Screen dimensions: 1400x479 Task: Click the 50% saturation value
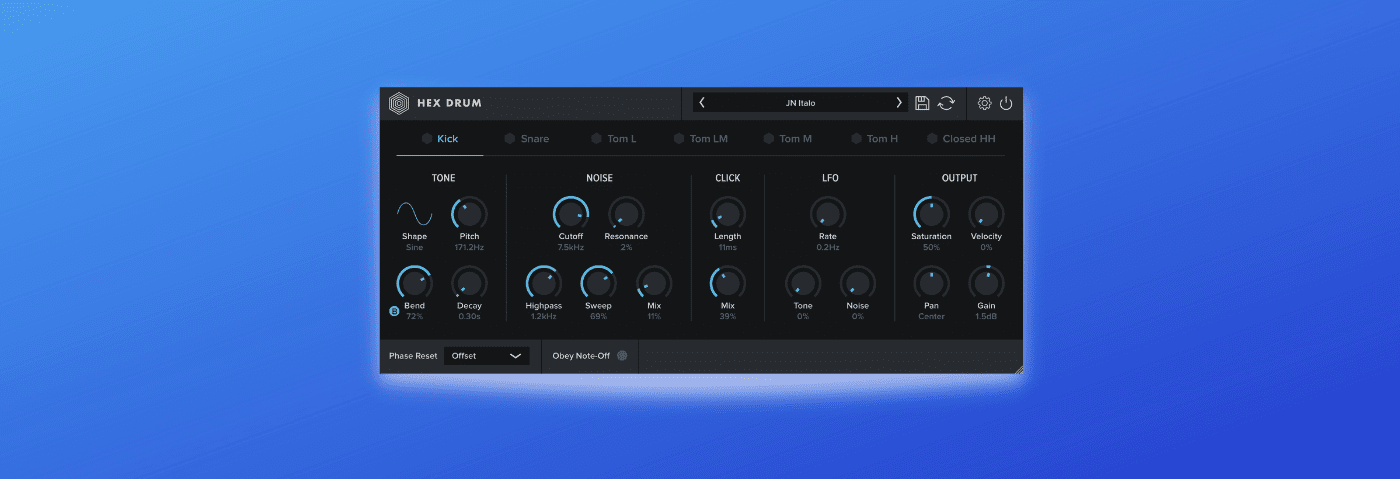coord(931,247)
